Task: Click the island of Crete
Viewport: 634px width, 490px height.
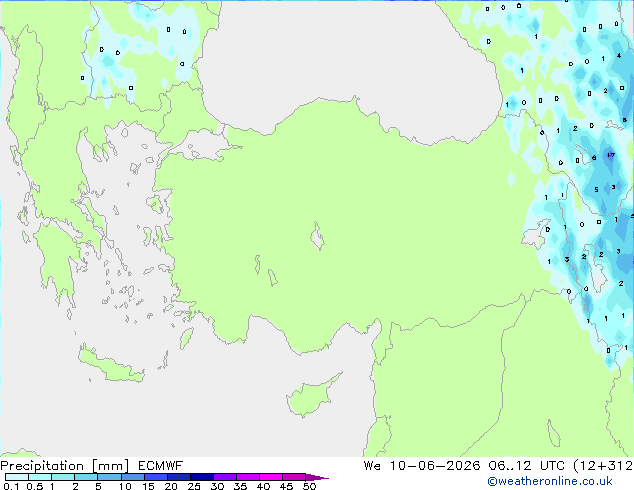Action: [110, 365]
